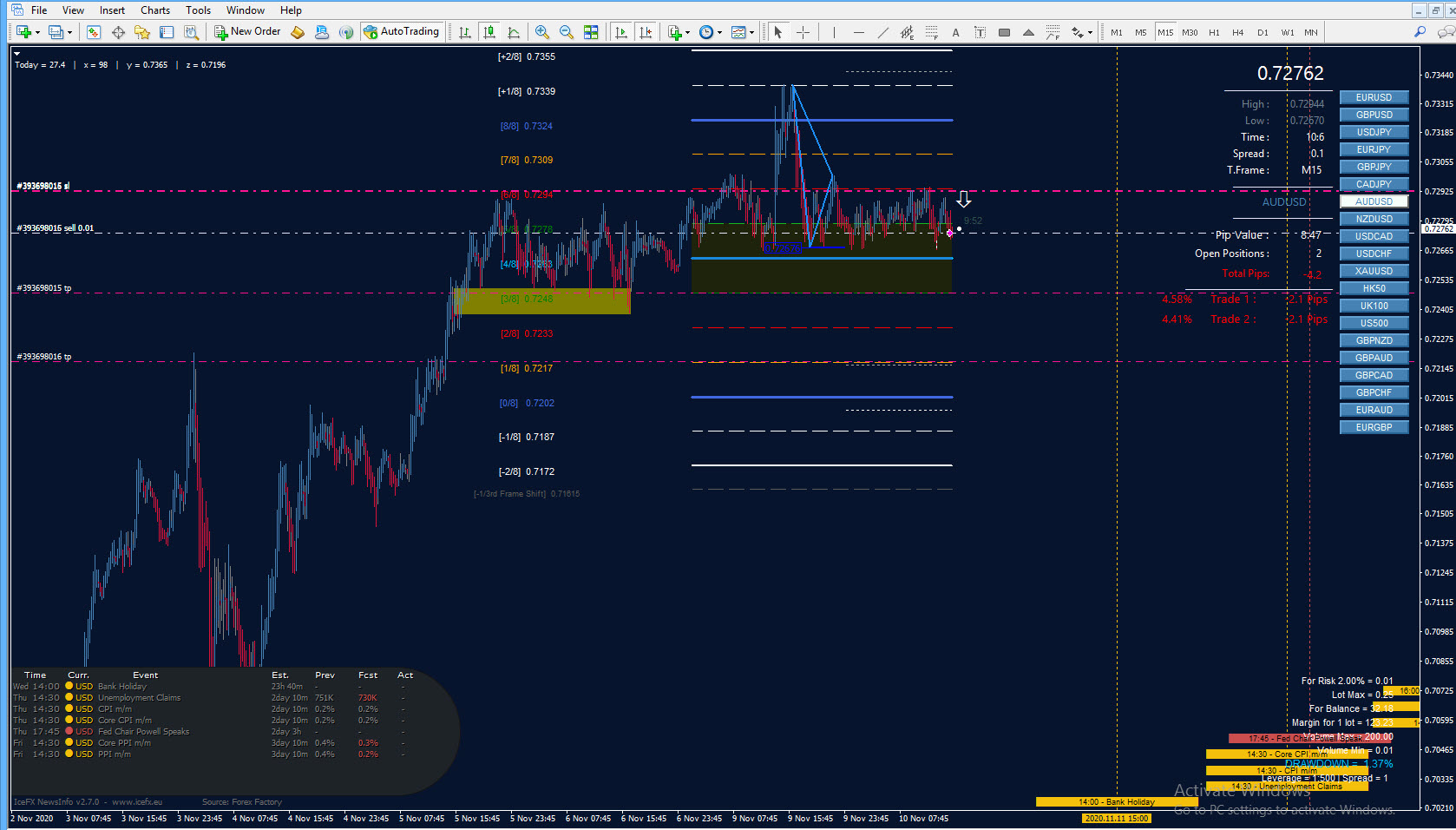This screenshot has width=1456, height=830.
Task: Select the H4 timeframe
Action: 1238,32
